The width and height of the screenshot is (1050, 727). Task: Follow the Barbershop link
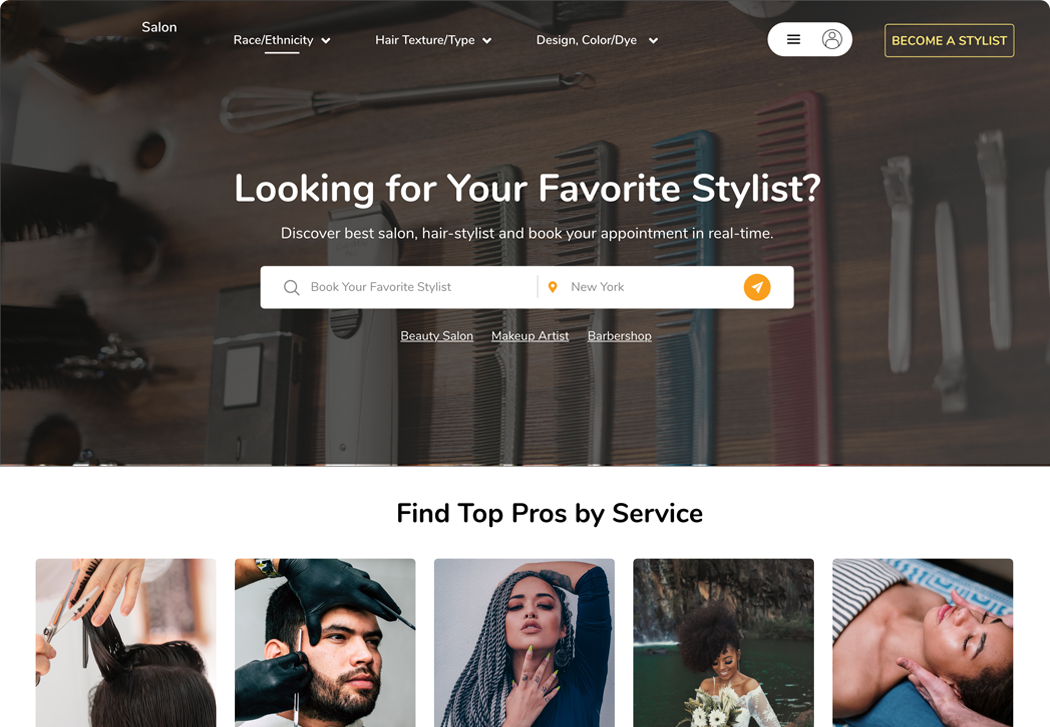point(619,336)
